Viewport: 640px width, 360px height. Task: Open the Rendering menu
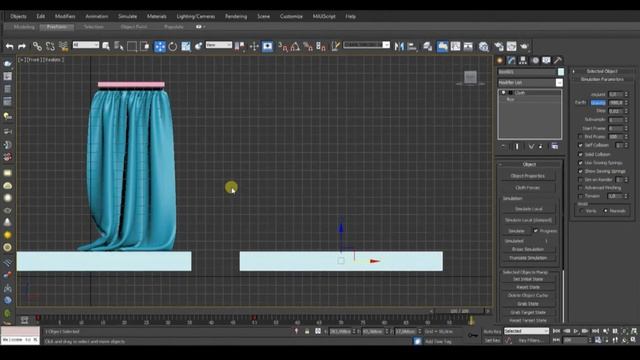pos(236,16)
